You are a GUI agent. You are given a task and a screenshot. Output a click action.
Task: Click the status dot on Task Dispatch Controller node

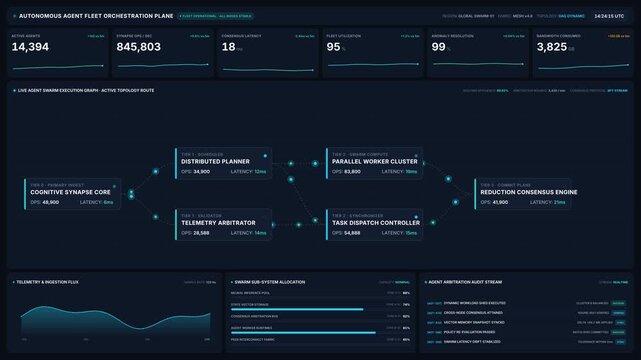tap(416, 217)
